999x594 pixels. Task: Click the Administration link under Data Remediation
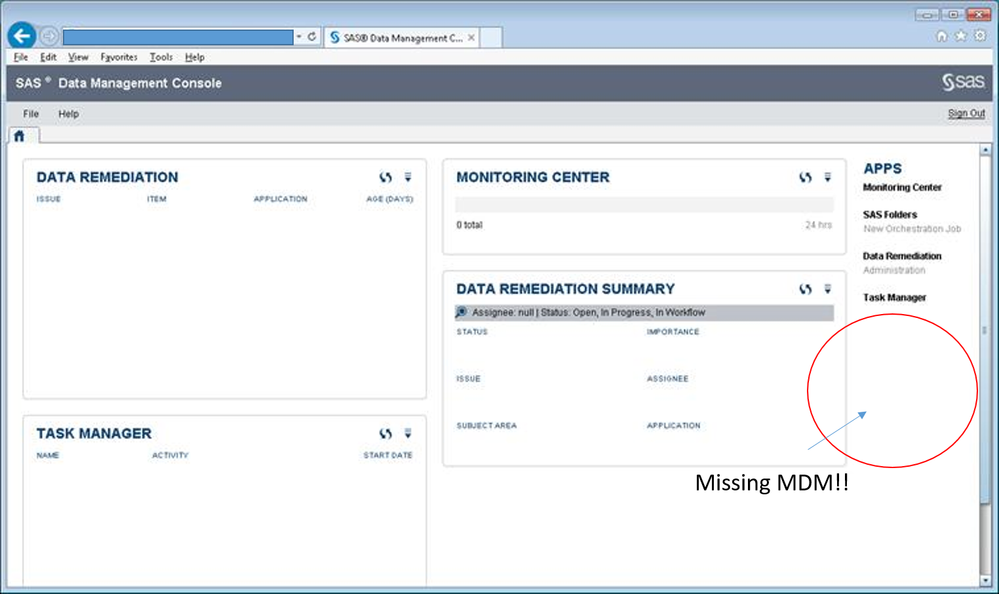click(894, 270)
